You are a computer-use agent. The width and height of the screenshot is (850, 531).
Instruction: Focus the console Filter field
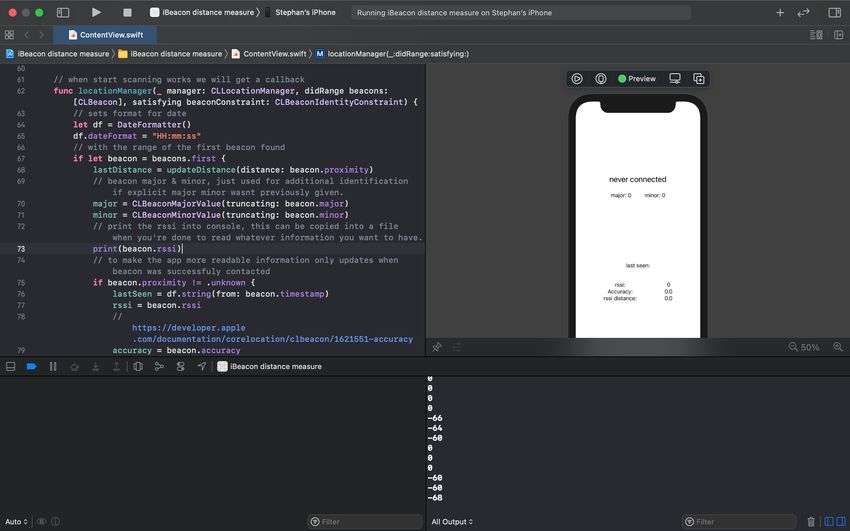point(739,522)
